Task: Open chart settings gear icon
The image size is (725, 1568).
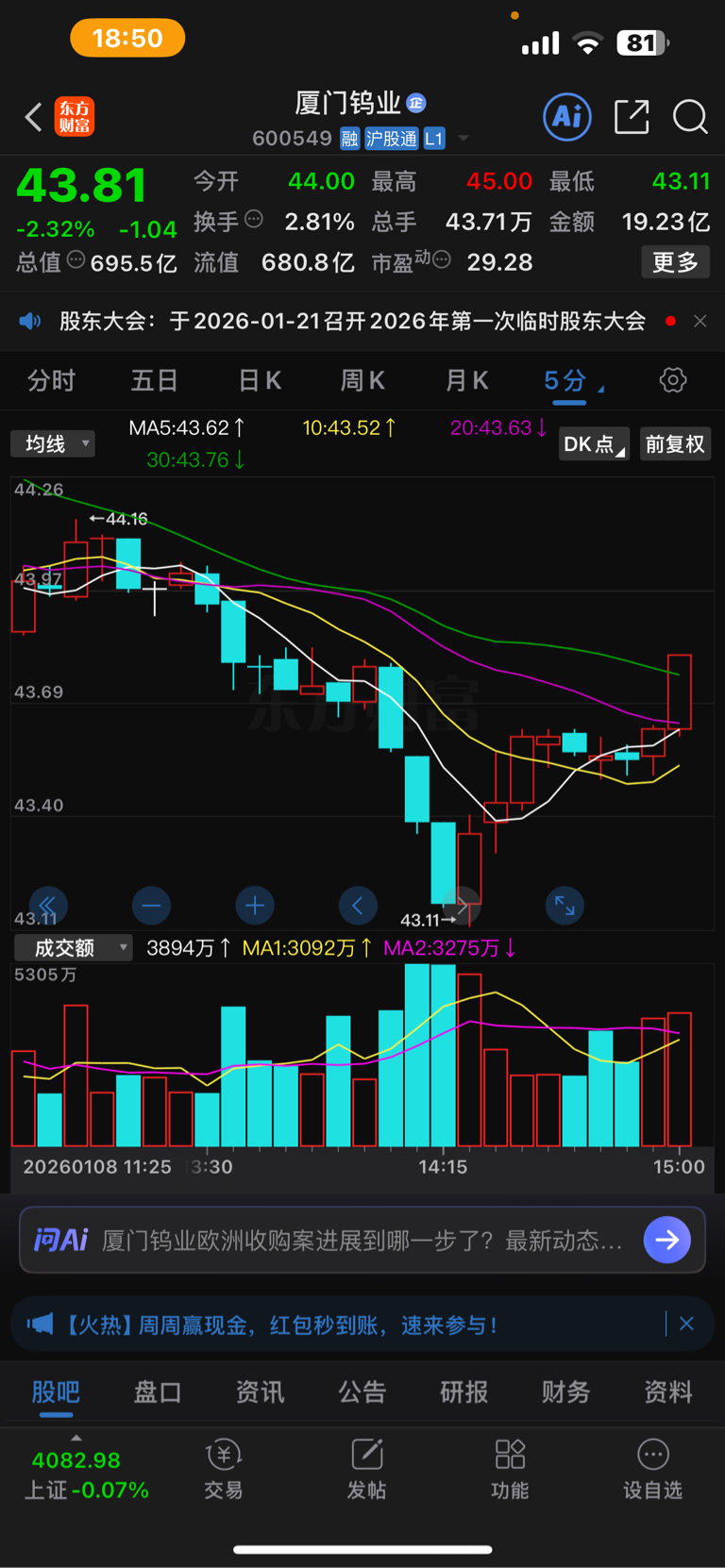Action: pyautogui.click(x=673, y=380)
